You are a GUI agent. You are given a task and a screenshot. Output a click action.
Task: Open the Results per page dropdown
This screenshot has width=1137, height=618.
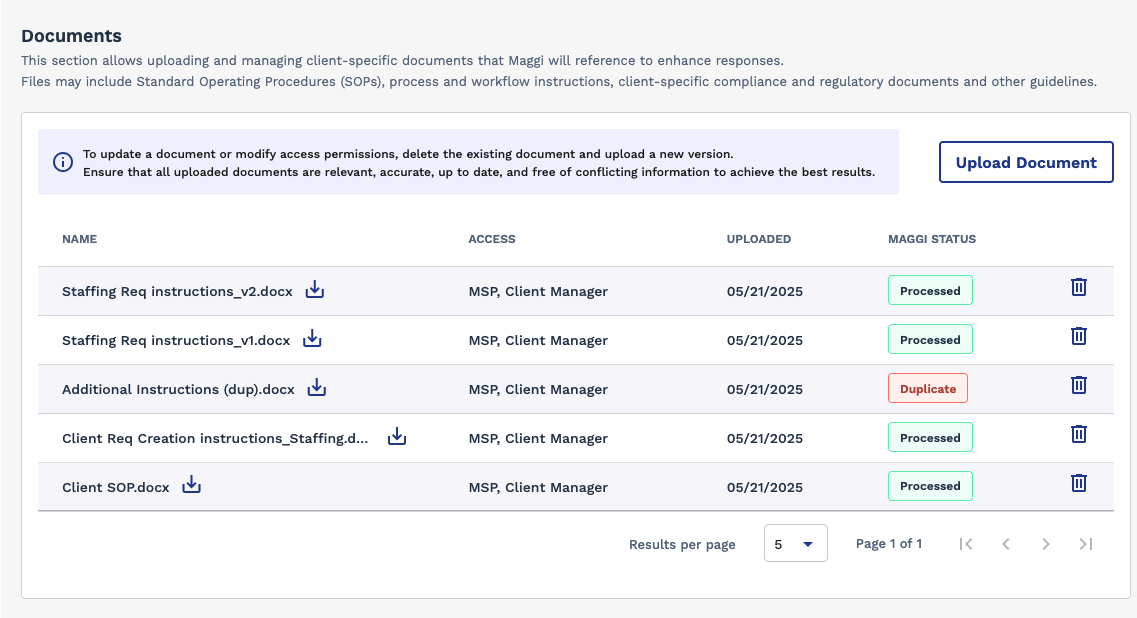[x=795, y=543]
